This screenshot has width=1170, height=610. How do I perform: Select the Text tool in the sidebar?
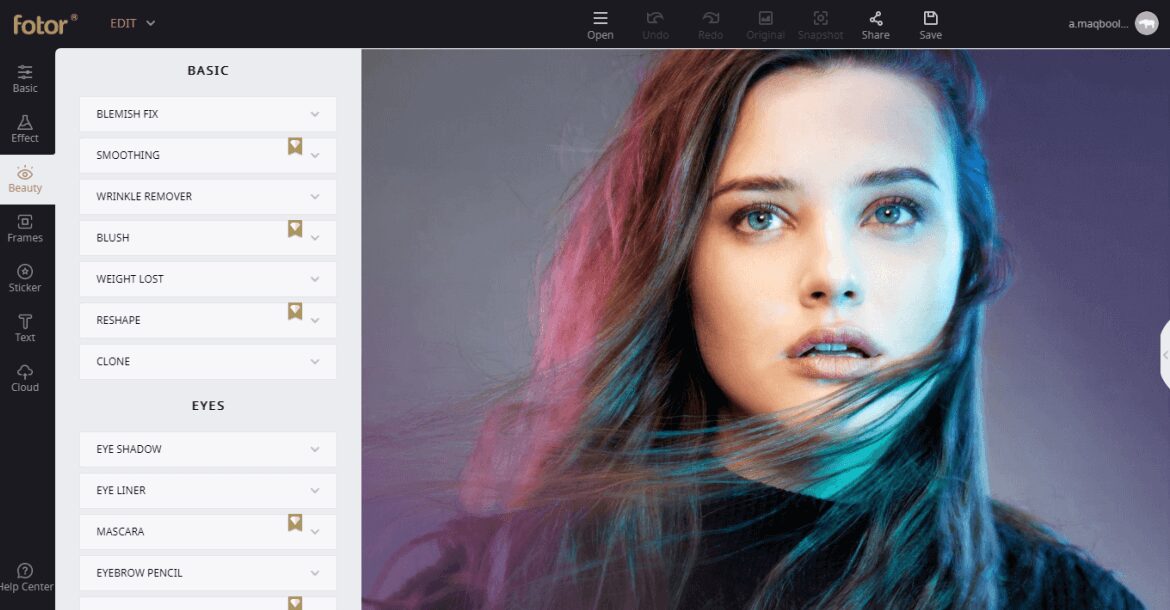coord(24,328)
